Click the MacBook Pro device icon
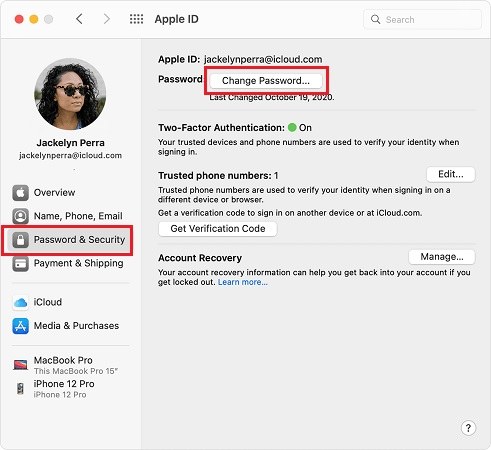The width and height of the screenshot is (491, 450). tap(20, 365)
